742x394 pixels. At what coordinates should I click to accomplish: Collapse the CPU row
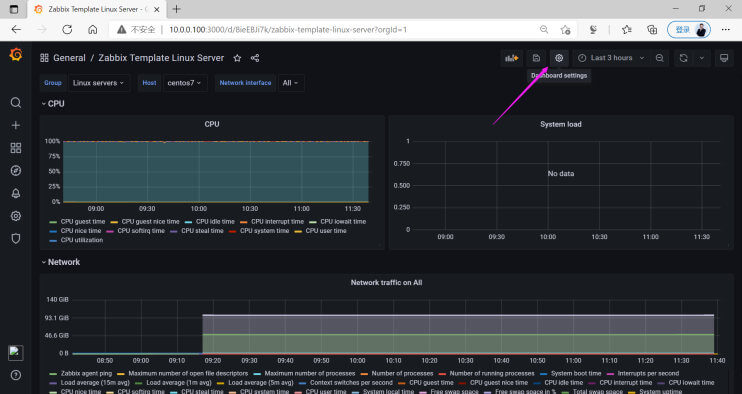53,104
